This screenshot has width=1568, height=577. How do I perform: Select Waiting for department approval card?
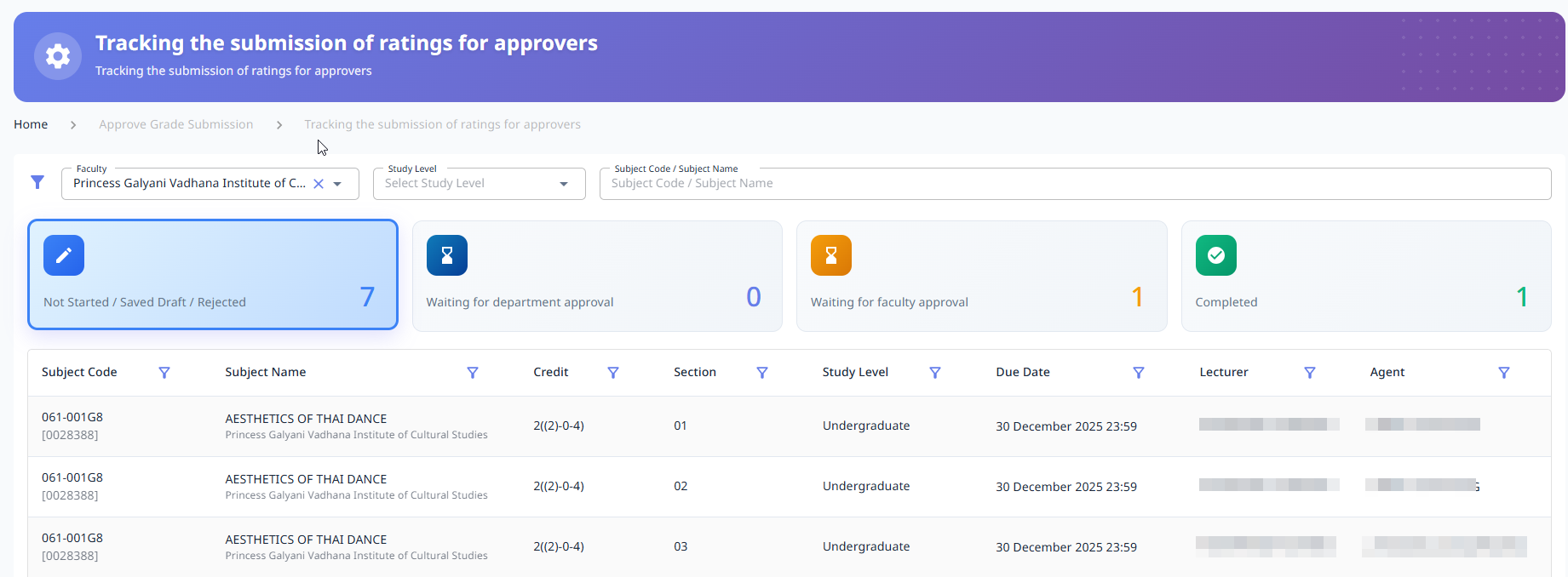click(x=597, y=277)
